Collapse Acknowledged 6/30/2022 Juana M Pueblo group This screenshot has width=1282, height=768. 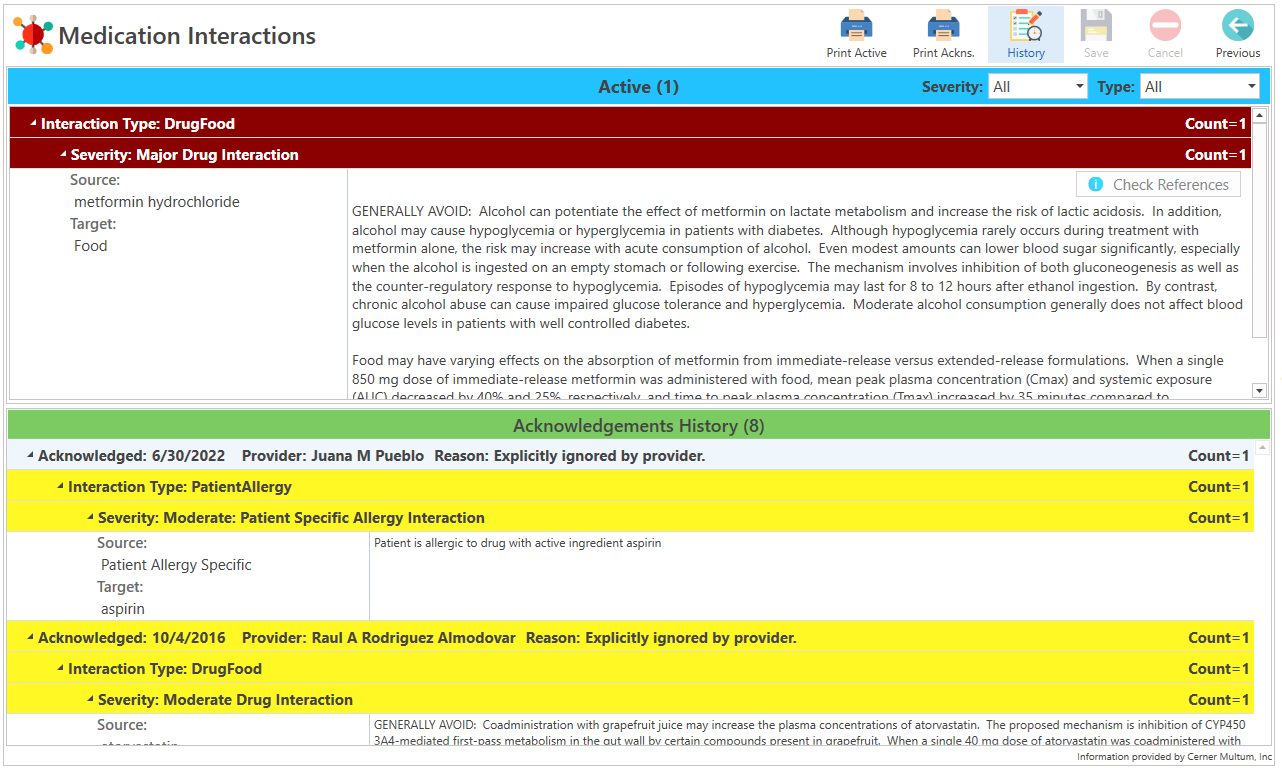(31, 456)
